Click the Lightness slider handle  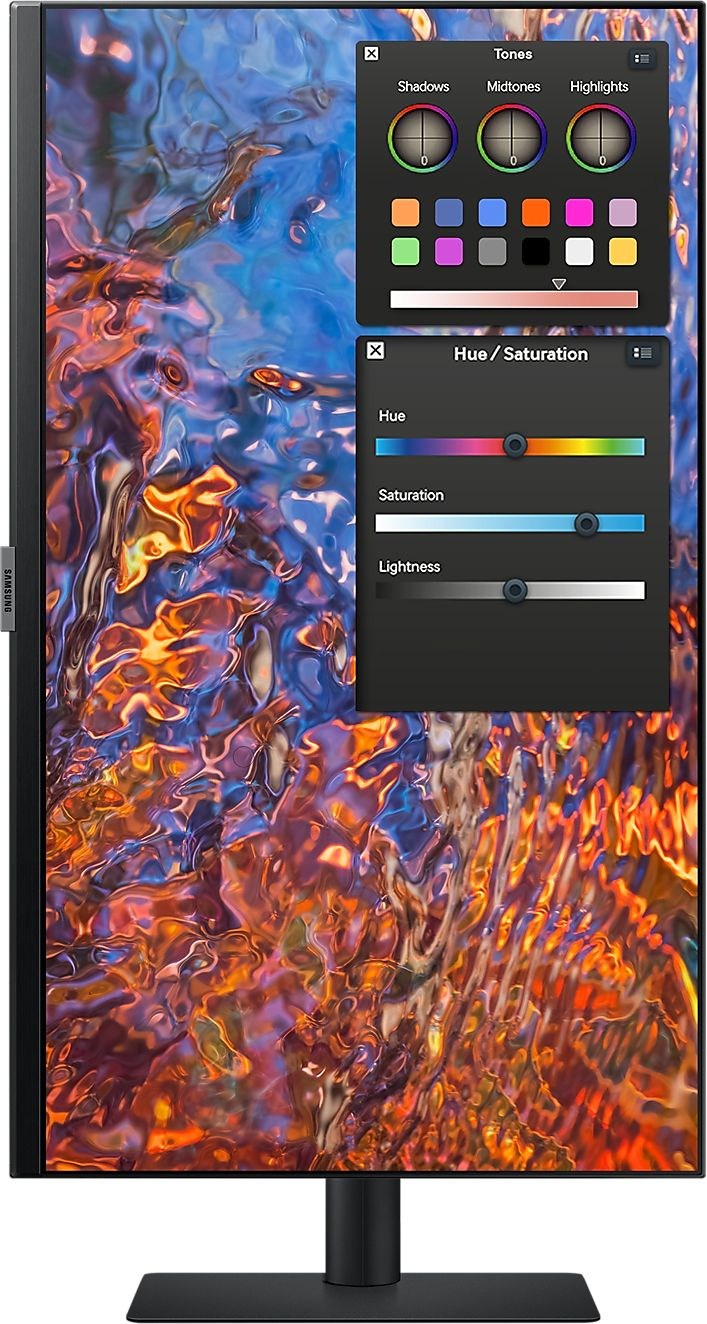515,591
